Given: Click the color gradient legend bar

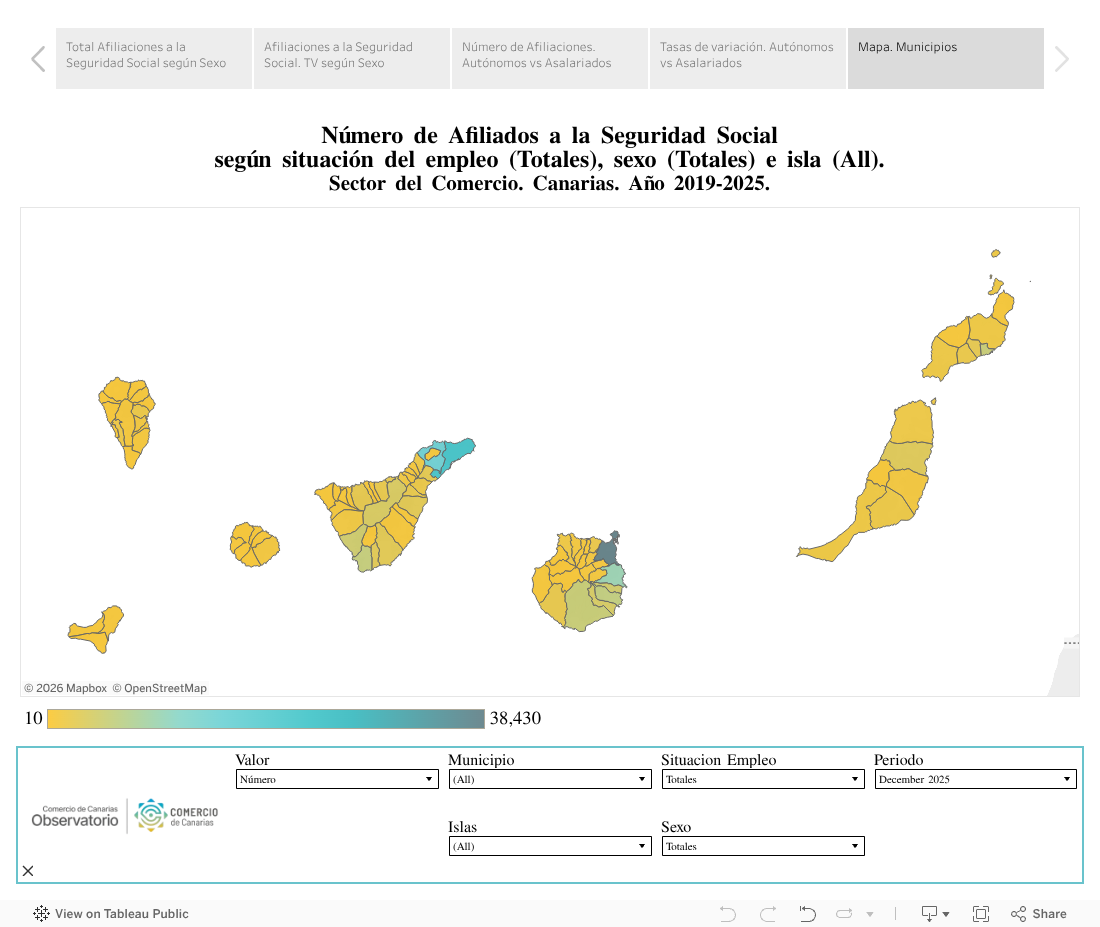Looking at the screenshot, I should click(x=265, y=719).
